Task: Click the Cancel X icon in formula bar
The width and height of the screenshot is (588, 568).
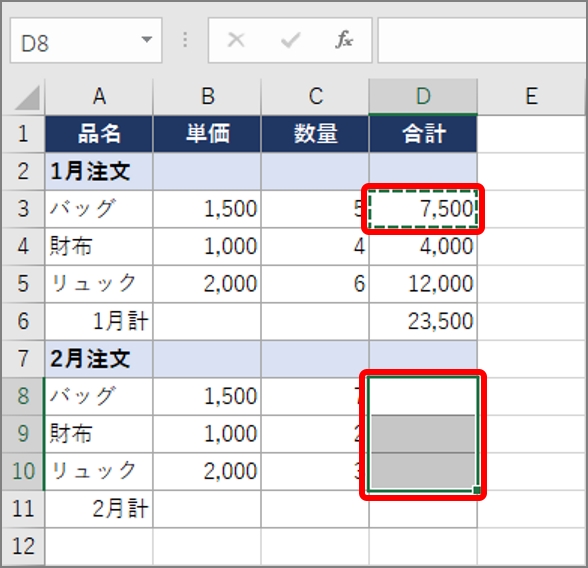Action: [x=236, y=40]
